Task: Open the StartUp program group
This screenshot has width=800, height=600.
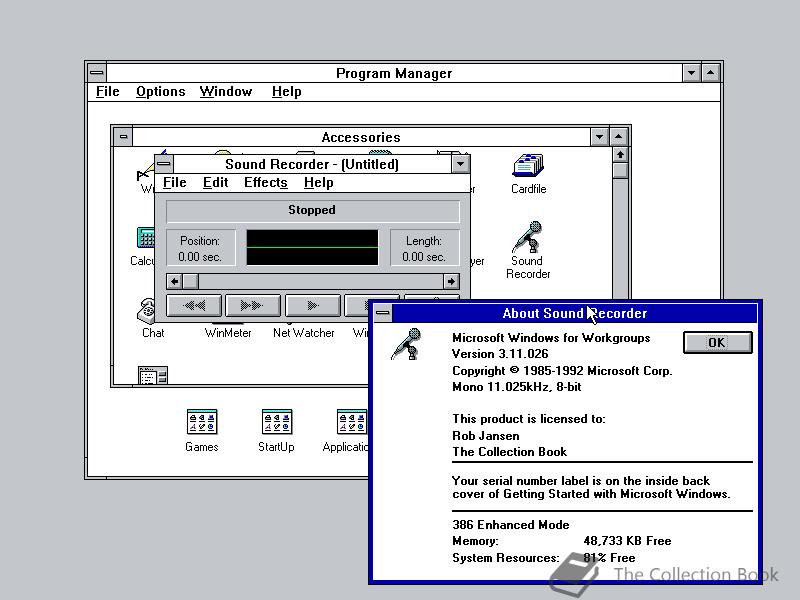Action: 277,422
